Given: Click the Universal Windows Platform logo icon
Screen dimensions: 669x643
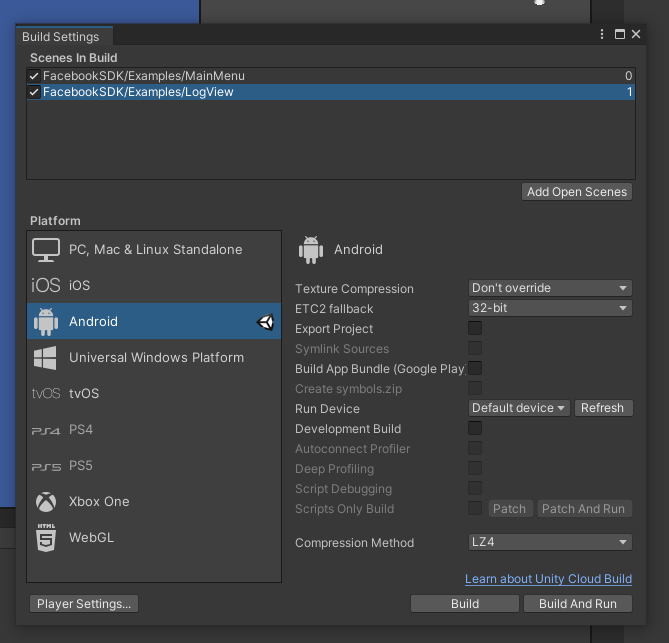Looking at the screenshot, I should [45, 358].
